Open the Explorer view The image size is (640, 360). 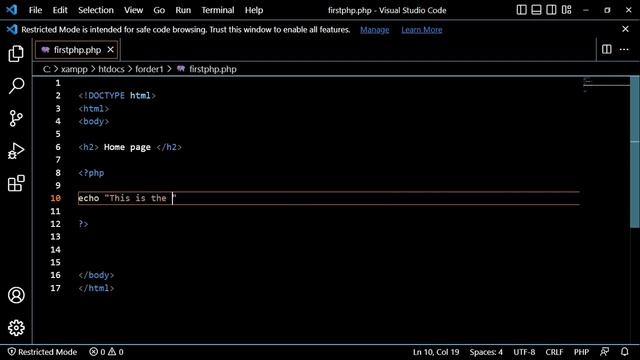(16, 53)
